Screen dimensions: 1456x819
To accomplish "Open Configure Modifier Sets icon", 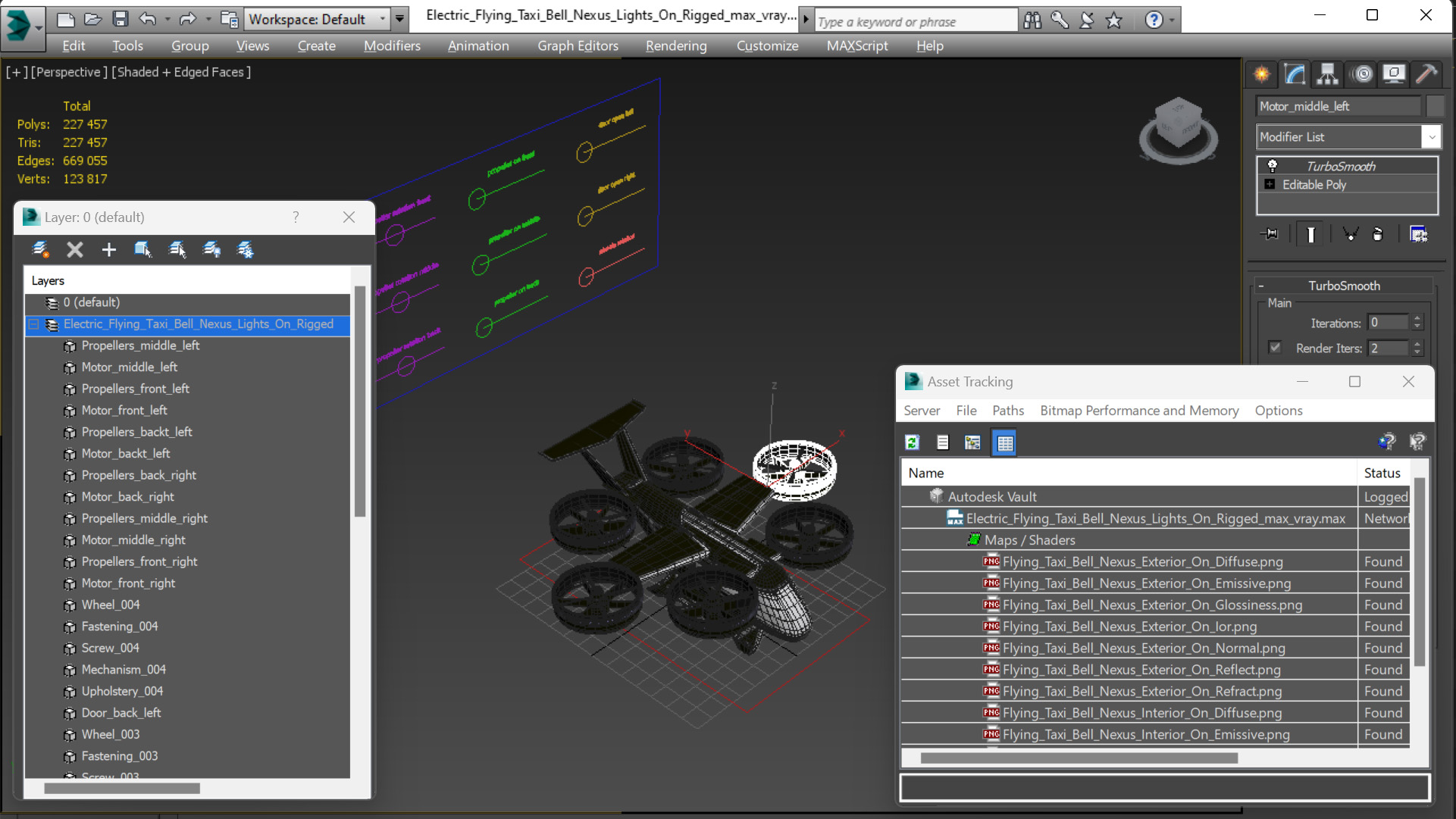I will pyautogui.click(x=1418, y=234).
